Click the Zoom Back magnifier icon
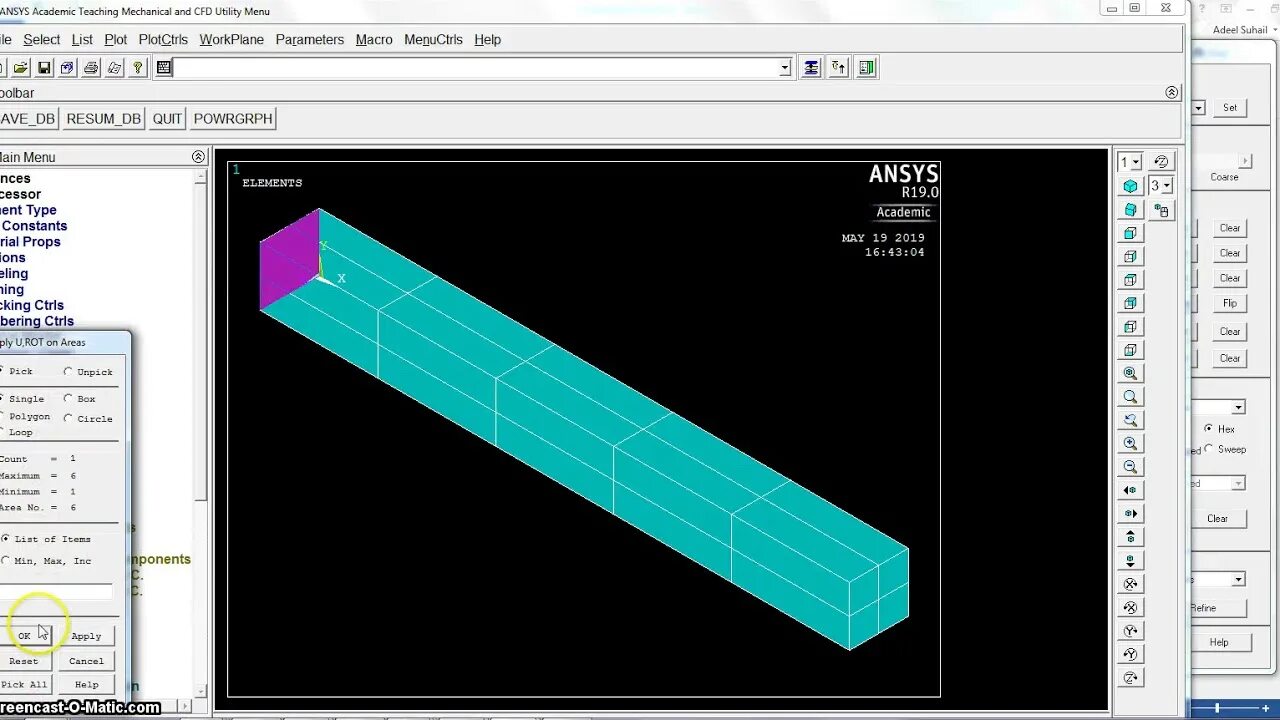 tap(1130, 420)
